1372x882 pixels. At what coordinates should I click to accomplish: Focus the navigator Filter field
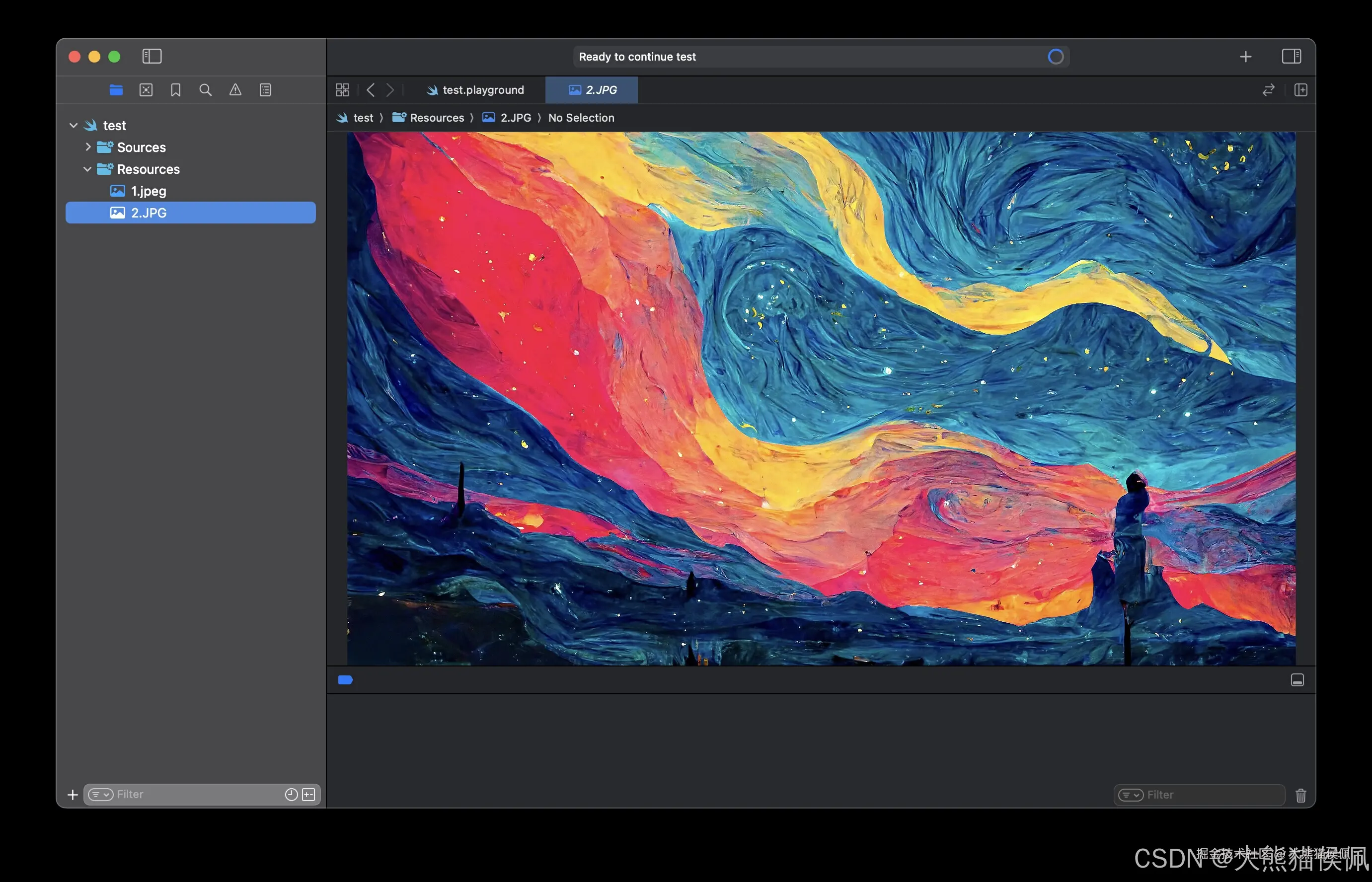202,795
